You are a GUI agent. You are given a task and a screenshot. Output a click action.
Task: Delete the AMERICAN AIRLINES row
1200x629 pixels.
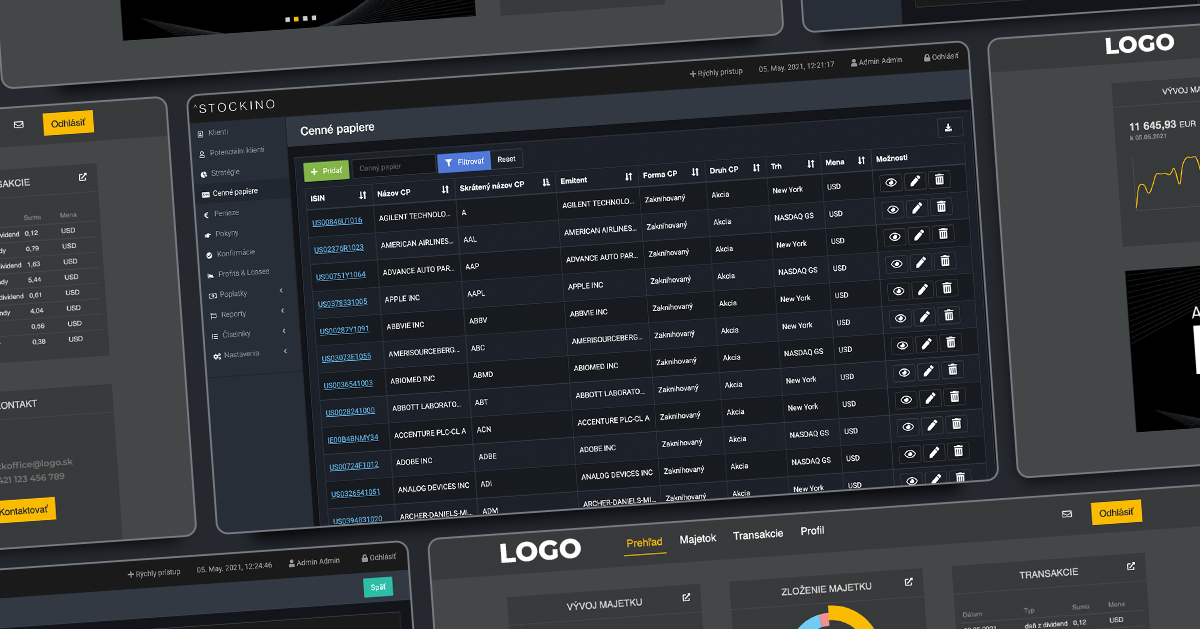(941, 207)
